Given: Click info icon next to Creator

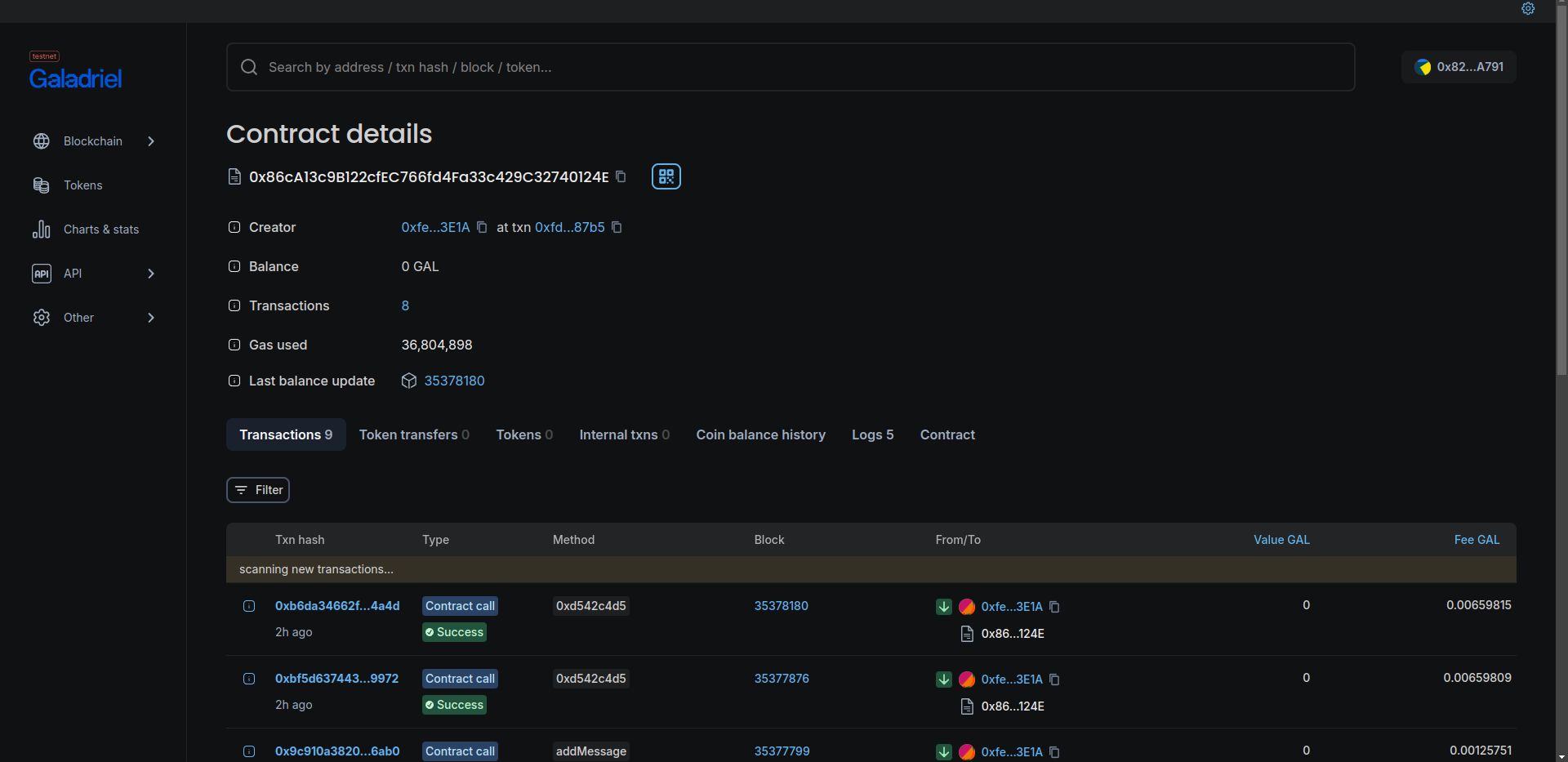Looking at the screenshot, I should point(234,227).
